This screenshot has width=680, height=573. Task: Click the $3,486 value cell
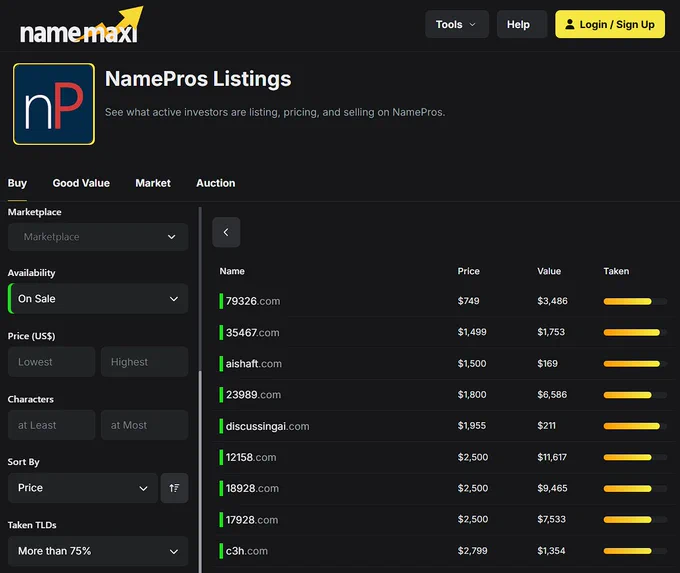click(552, 301)
